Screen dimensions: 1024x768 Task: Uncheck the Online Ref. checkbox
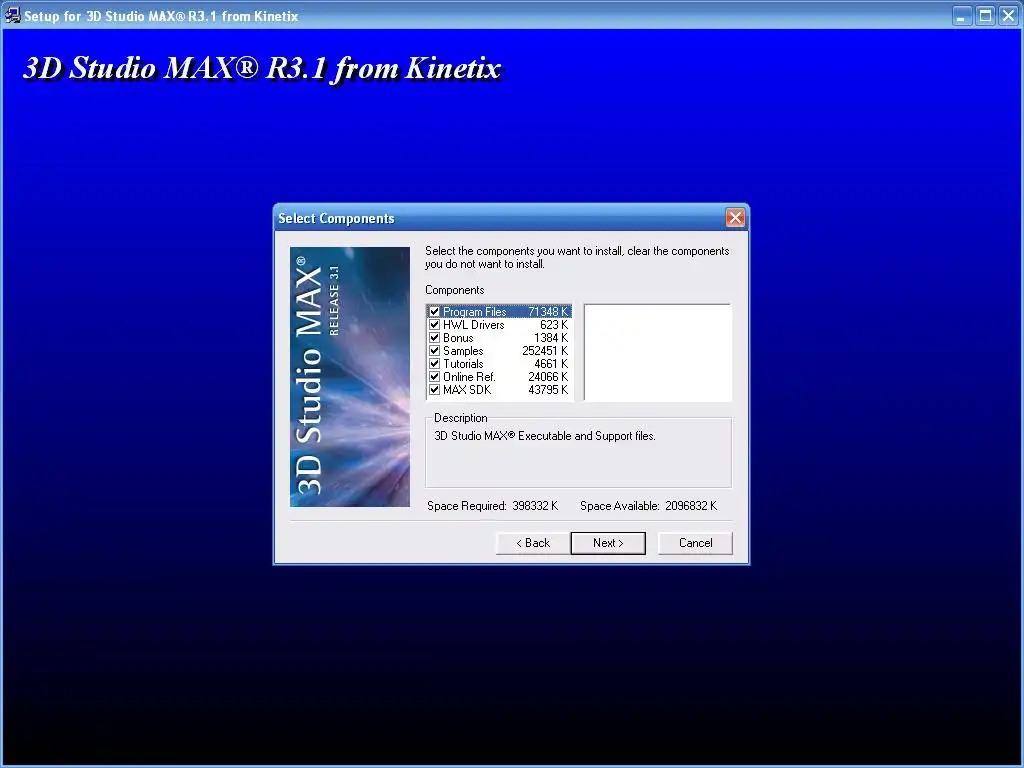434,377
